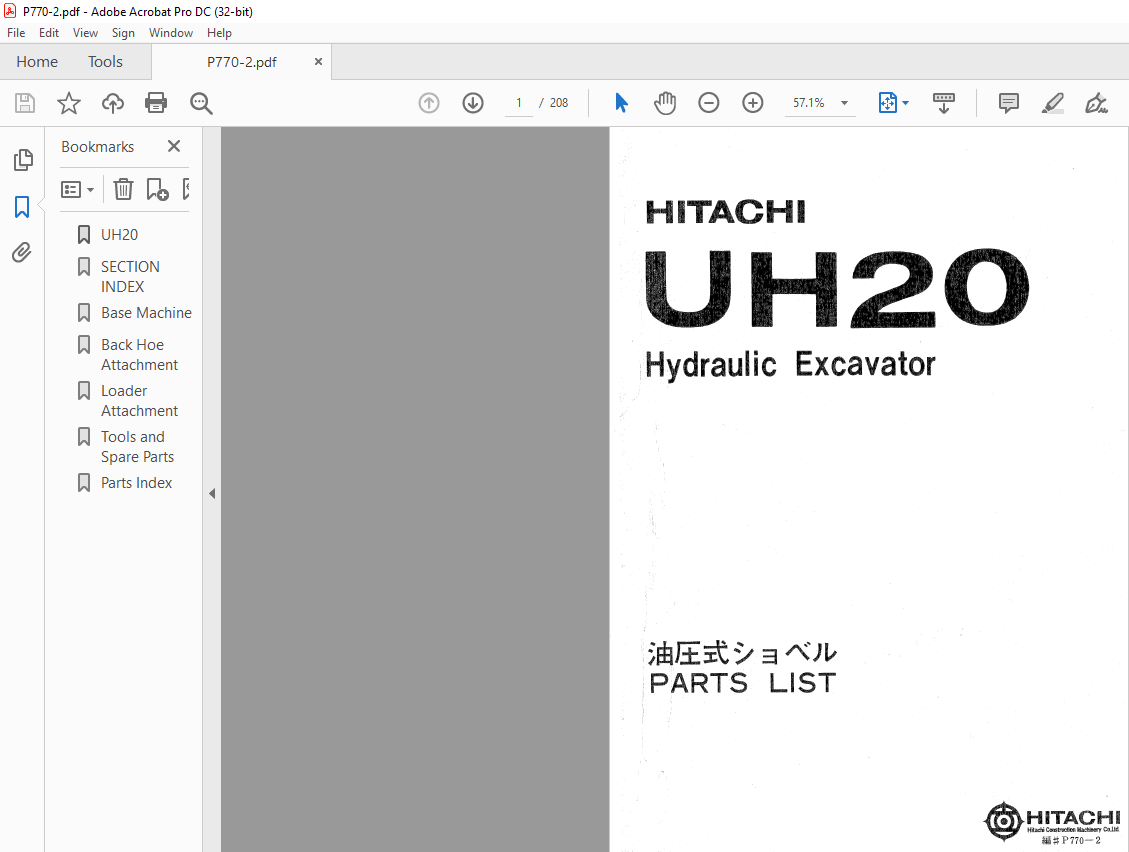Image resolution: width=1129 pixels, height=852 pixels.
Task: Delete the selected bookmark trash icon
Action: point(123,189)
